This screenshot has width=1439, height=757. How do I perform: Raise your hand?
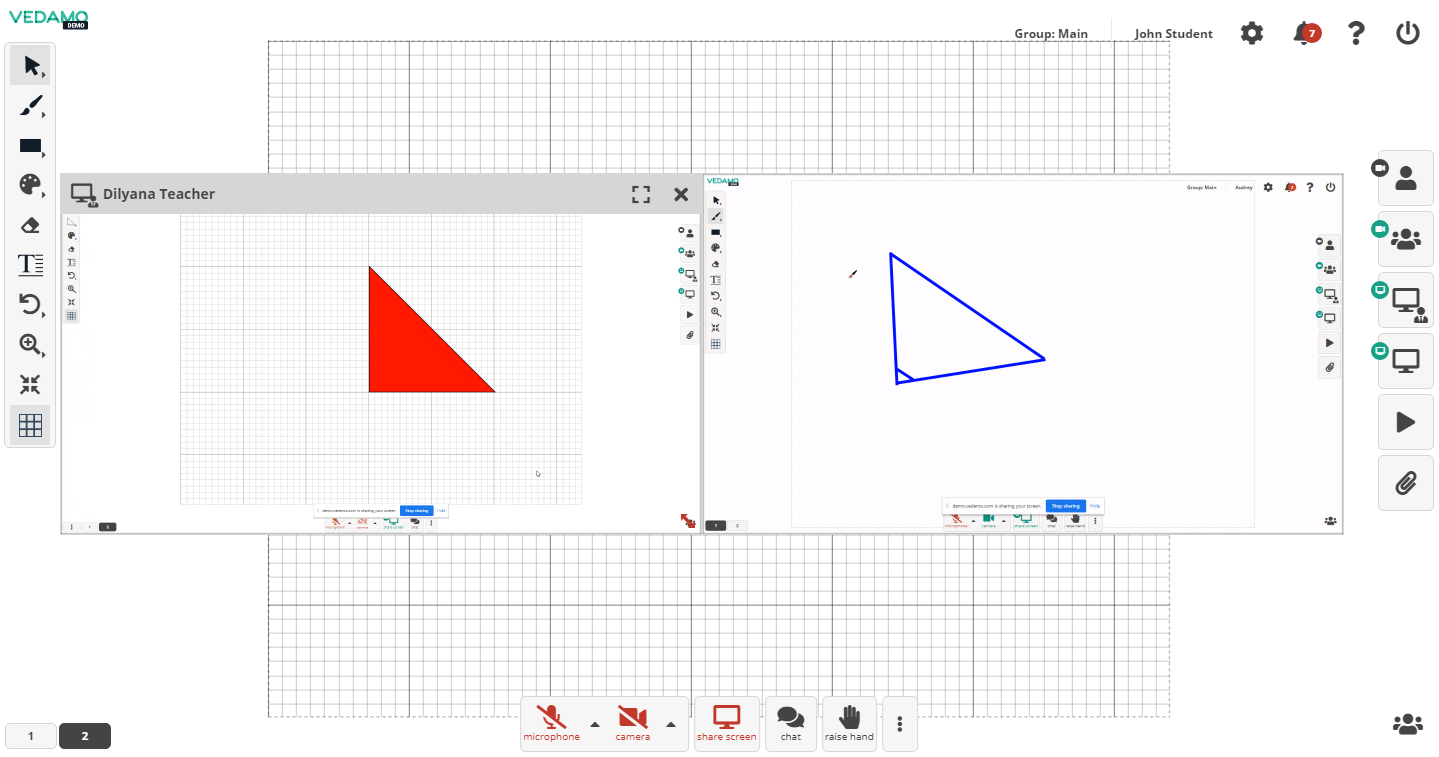tap(848, 717)
